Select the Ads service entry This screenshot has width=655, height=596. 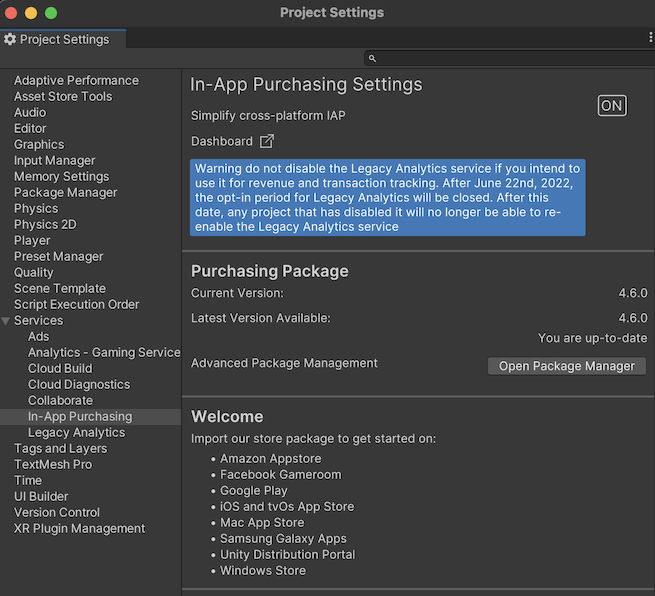click(x=38, y=337)
